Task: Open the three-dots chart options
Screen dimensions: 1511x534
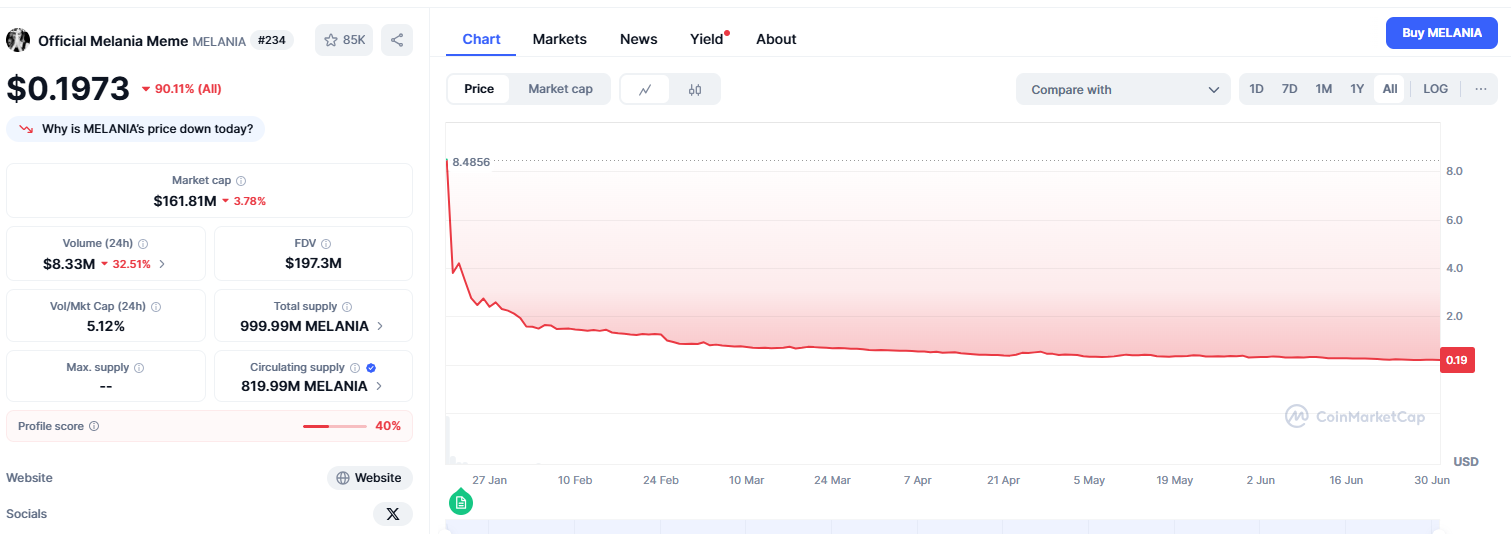Action: click(x=1480, y=89)
